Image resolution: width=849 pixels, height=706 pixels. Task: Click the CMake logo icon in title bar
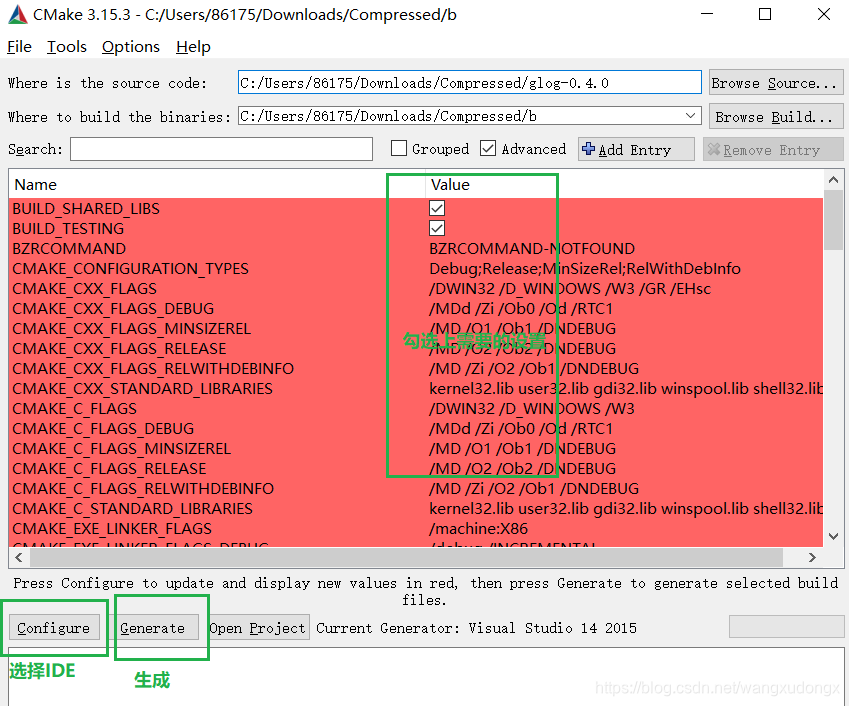click(17, 15)
